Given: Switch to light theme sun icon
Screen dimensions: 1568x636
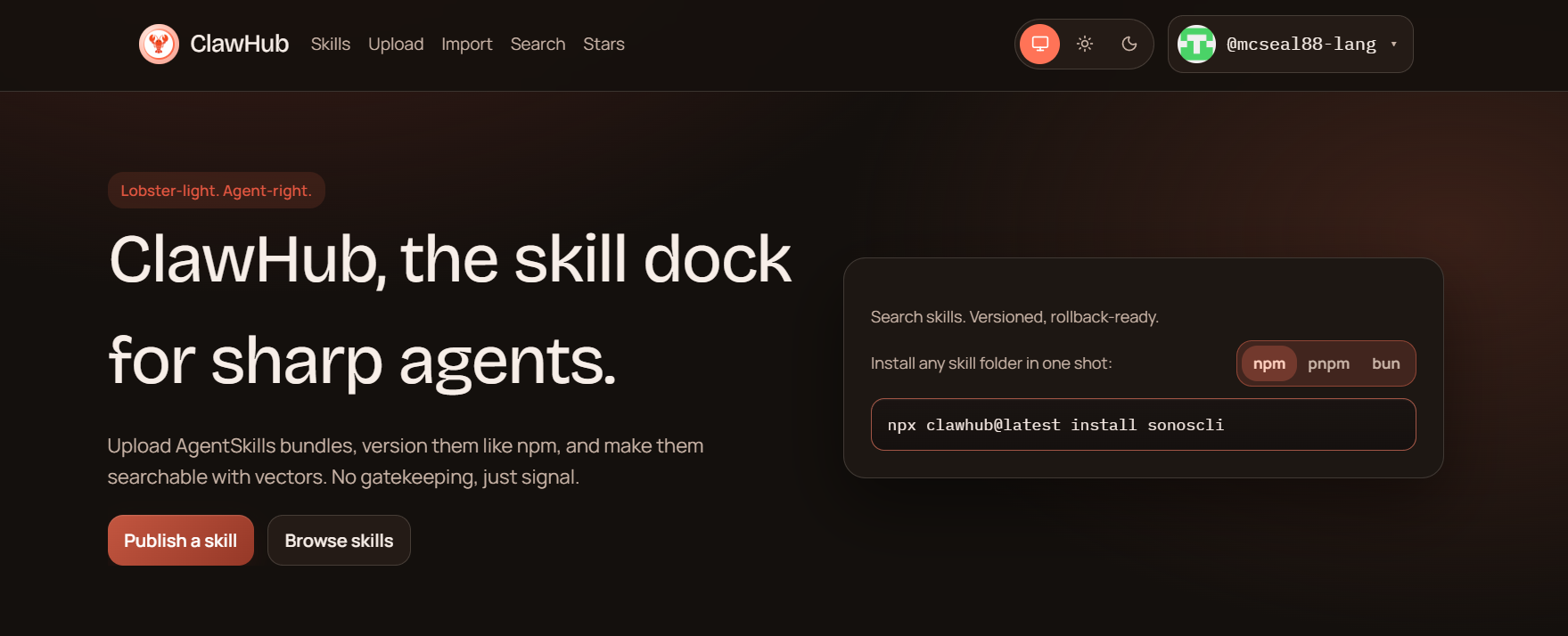Looking at the screenshot, I should click(x=1084, y=44).
